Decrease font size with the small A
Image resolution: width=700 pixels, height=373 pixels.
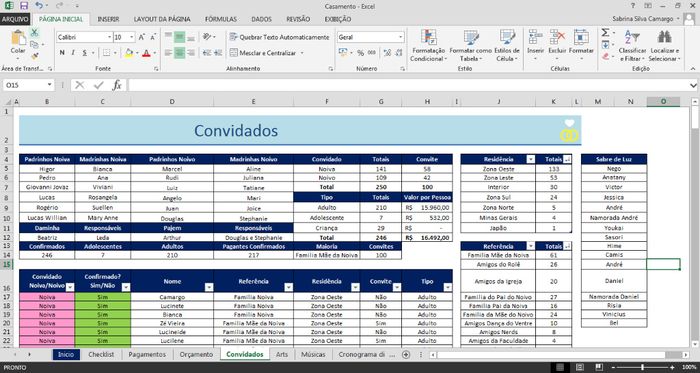(x=153, y=37)
